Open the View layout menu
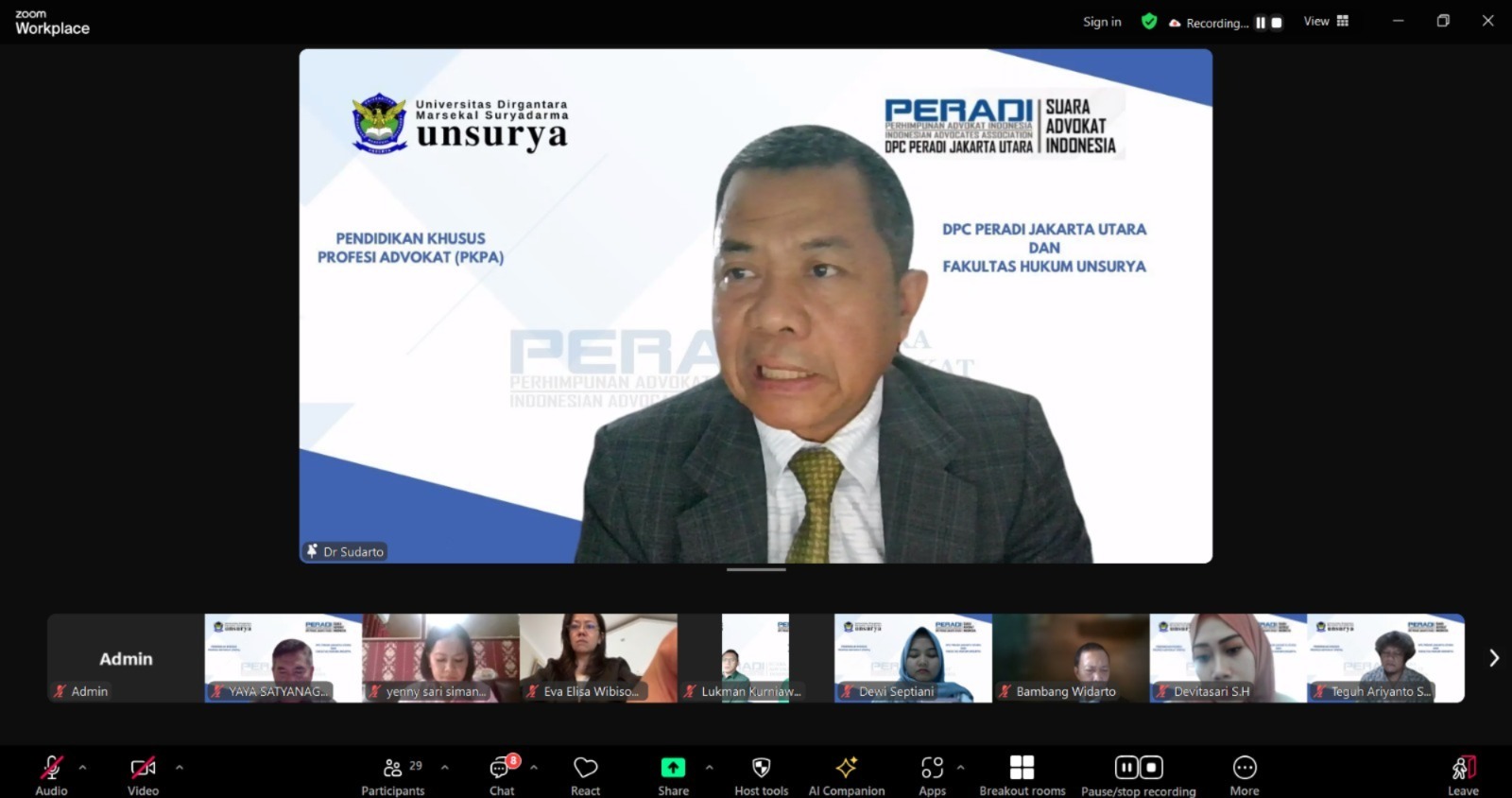This screenshot has height=798, width=1512. (x=1327, y=22)
